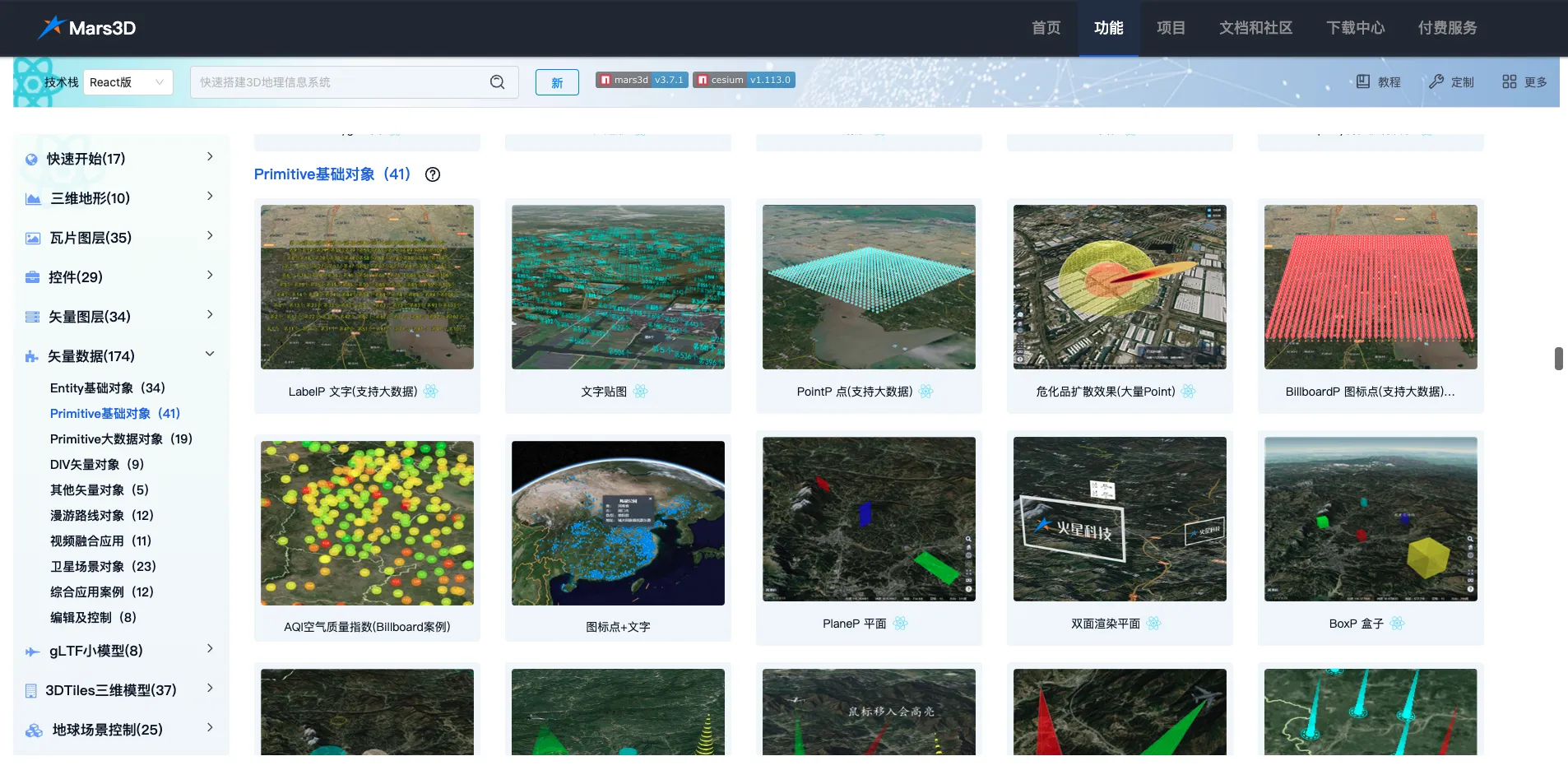This screenshot has width=1568, height=784.
Task: Open the React版 tech stack dropdown
Action: pos(128,82)
